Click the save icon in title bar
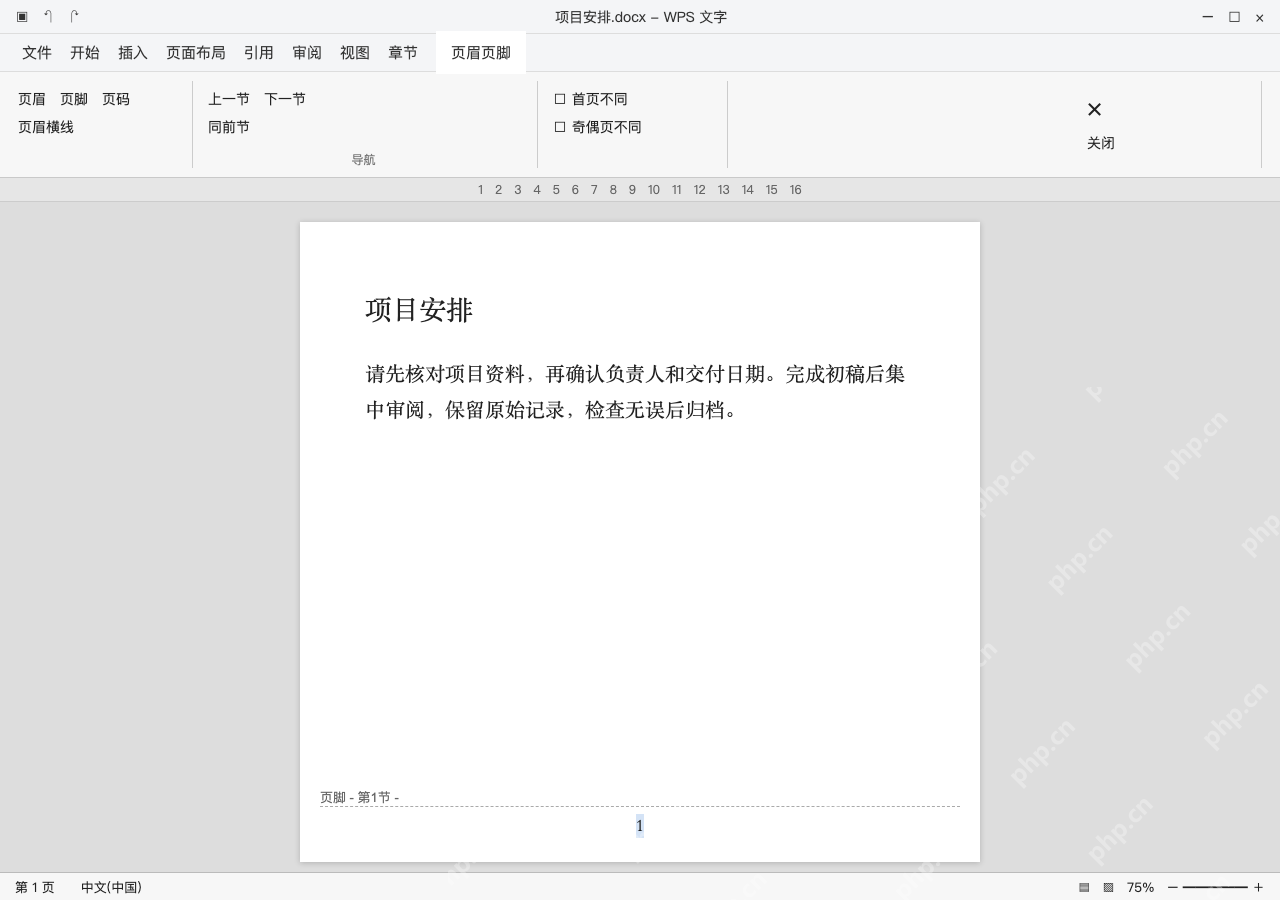1280x900 pixels. 22,17
